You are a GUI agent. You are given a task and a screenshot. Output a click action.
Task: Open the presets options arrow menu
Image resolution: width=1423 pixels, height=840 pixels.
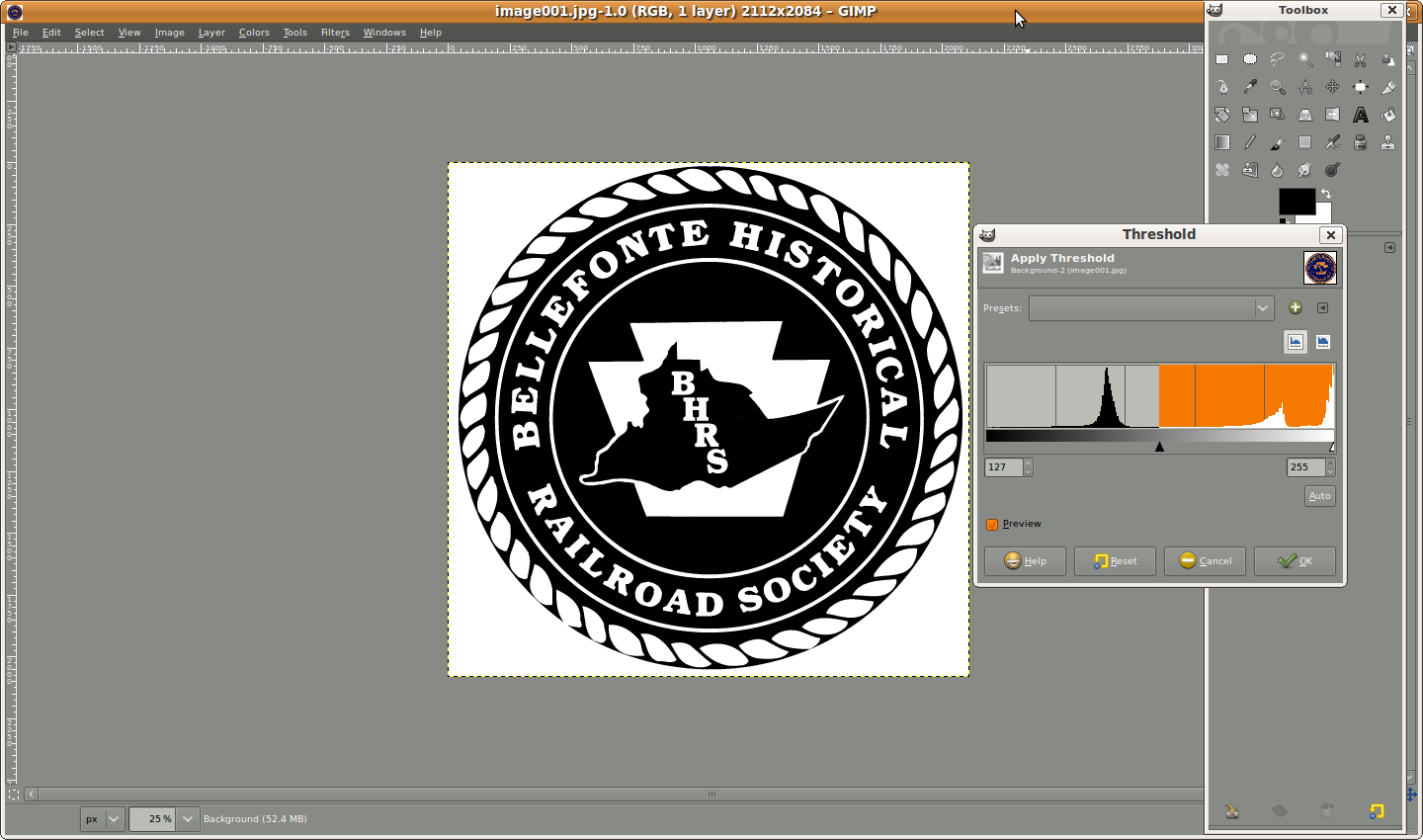(1322, 307)
